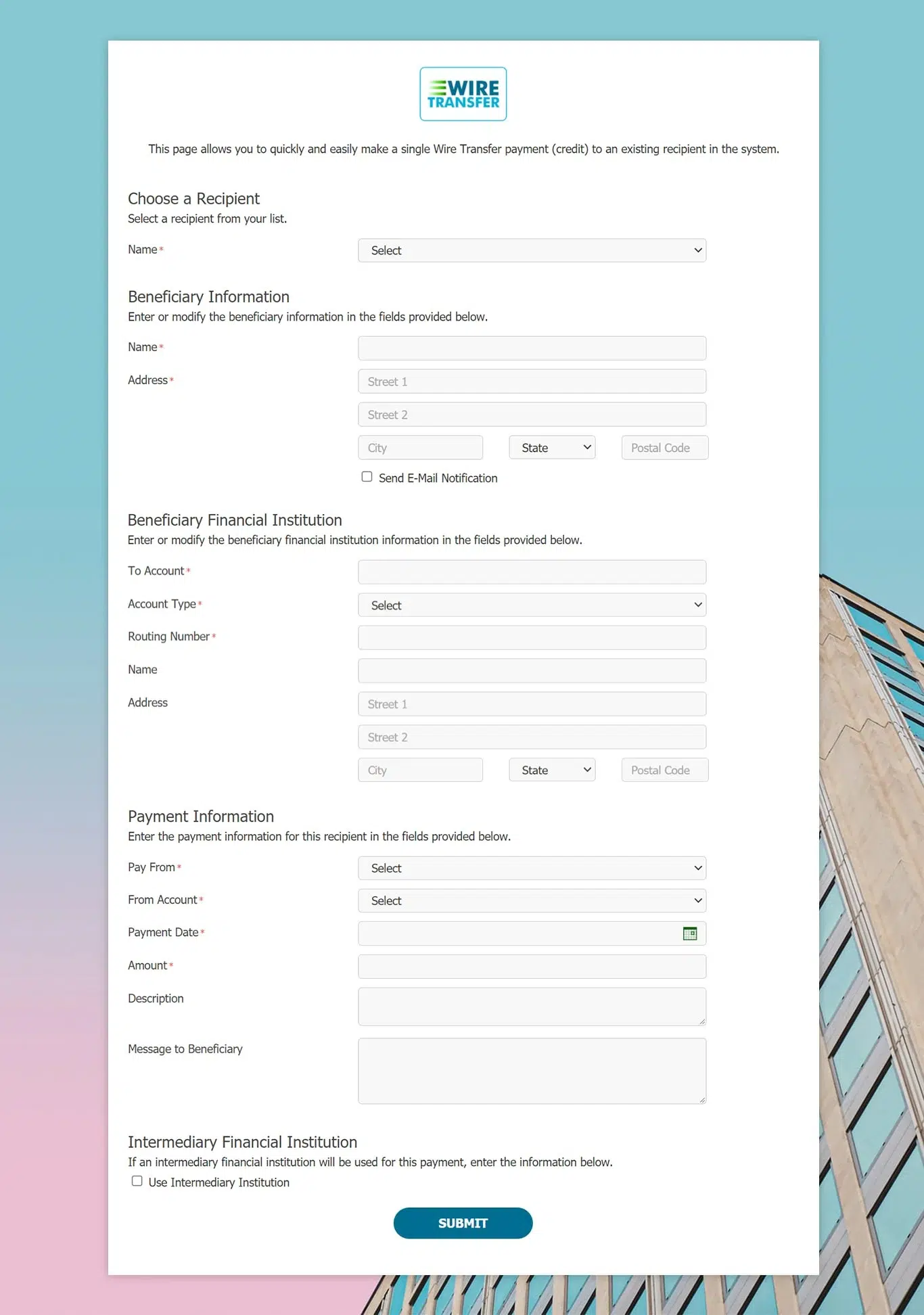
Task: Focus the Routing Number field
Action: point(532,638)
